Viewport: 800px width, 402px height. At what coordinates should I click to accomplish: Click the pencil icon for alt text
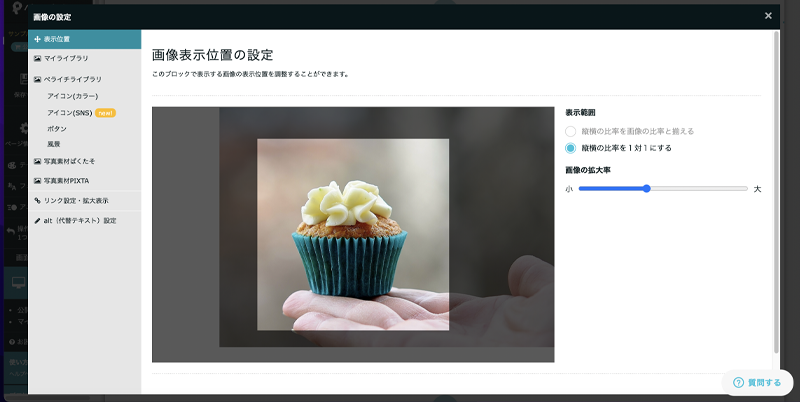tap(37, 220)
